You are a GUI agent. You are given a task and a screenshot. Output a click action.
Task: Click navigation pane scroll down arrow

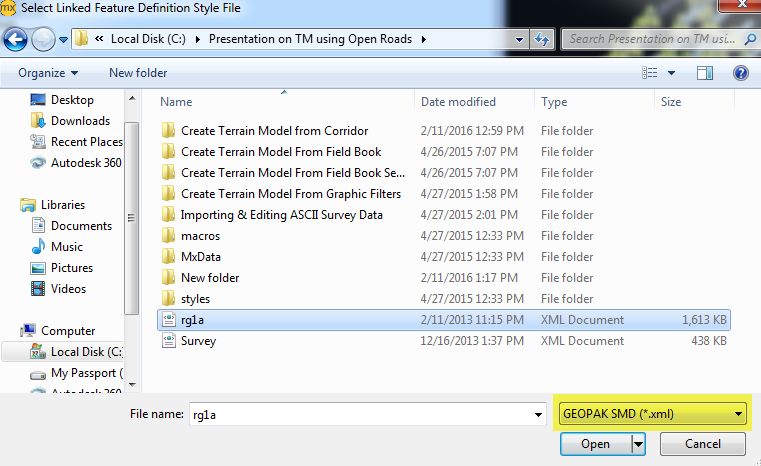click(132, 384)
